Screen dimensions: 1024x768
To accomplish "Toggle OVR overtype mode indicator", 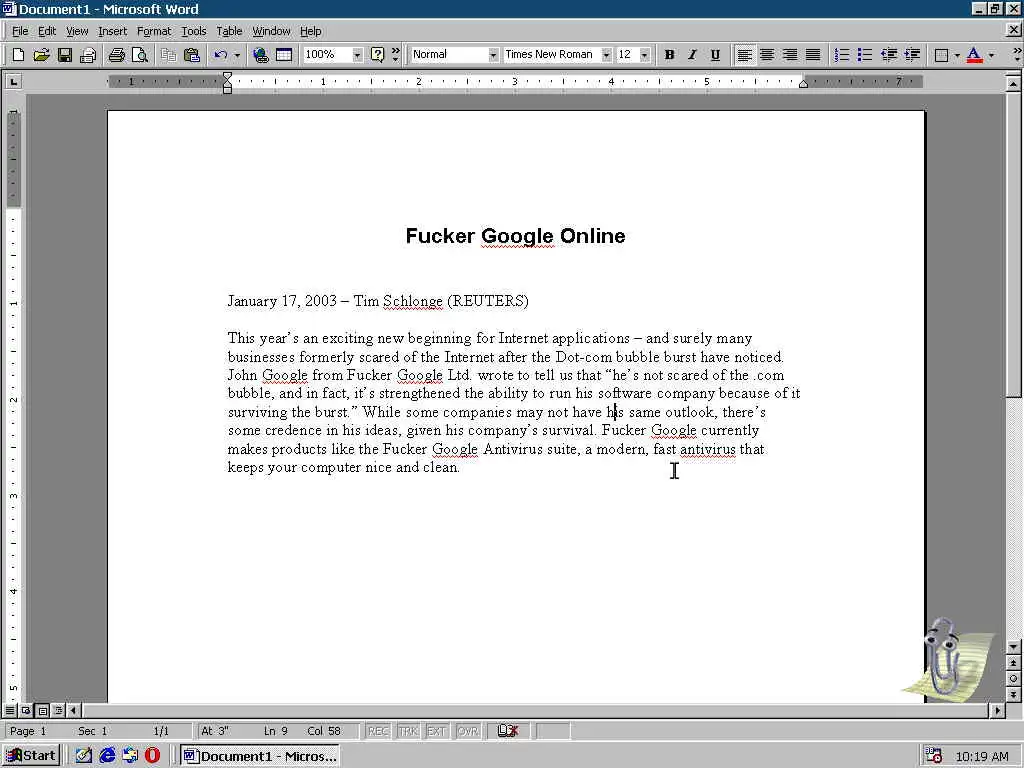I will [468, 731].
